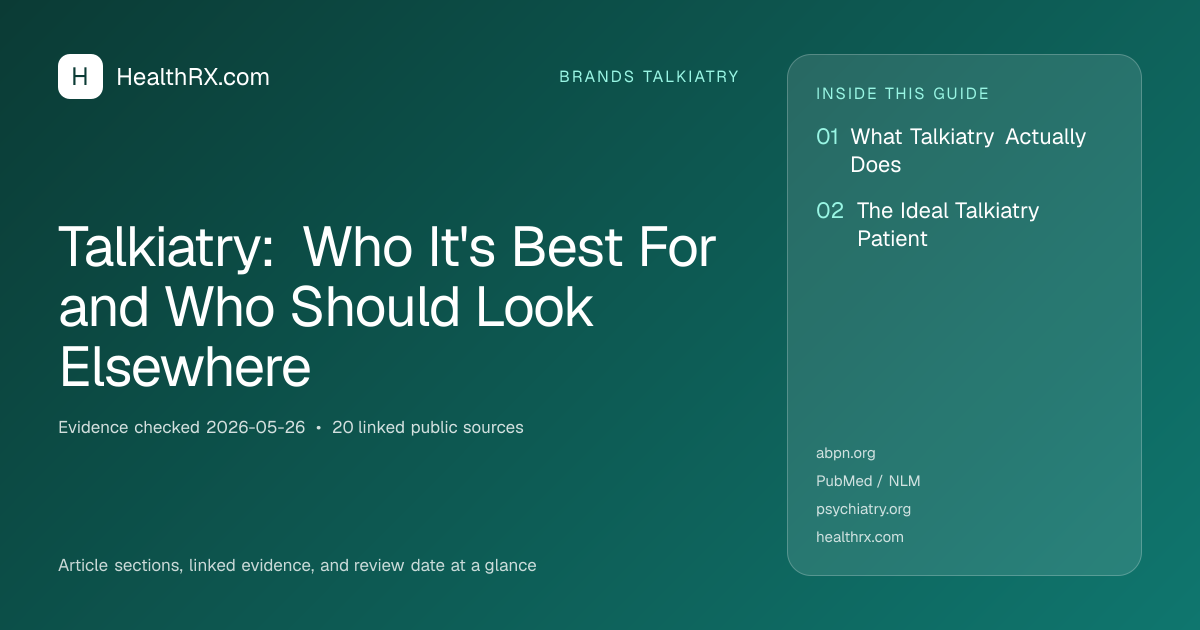
Task: Click 'Evidence checked 2026-05-26' date text
Action: (181, 427)
